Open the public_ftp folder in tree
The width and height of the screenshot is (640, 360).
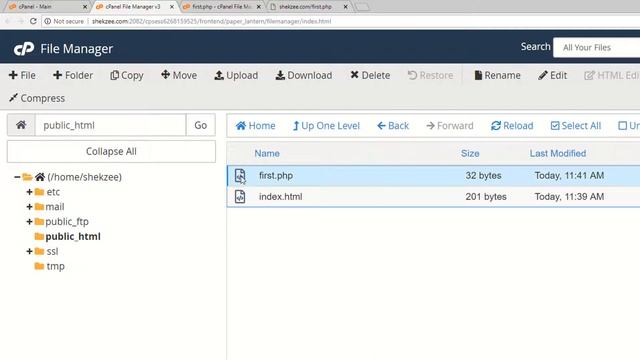[67, 222]
